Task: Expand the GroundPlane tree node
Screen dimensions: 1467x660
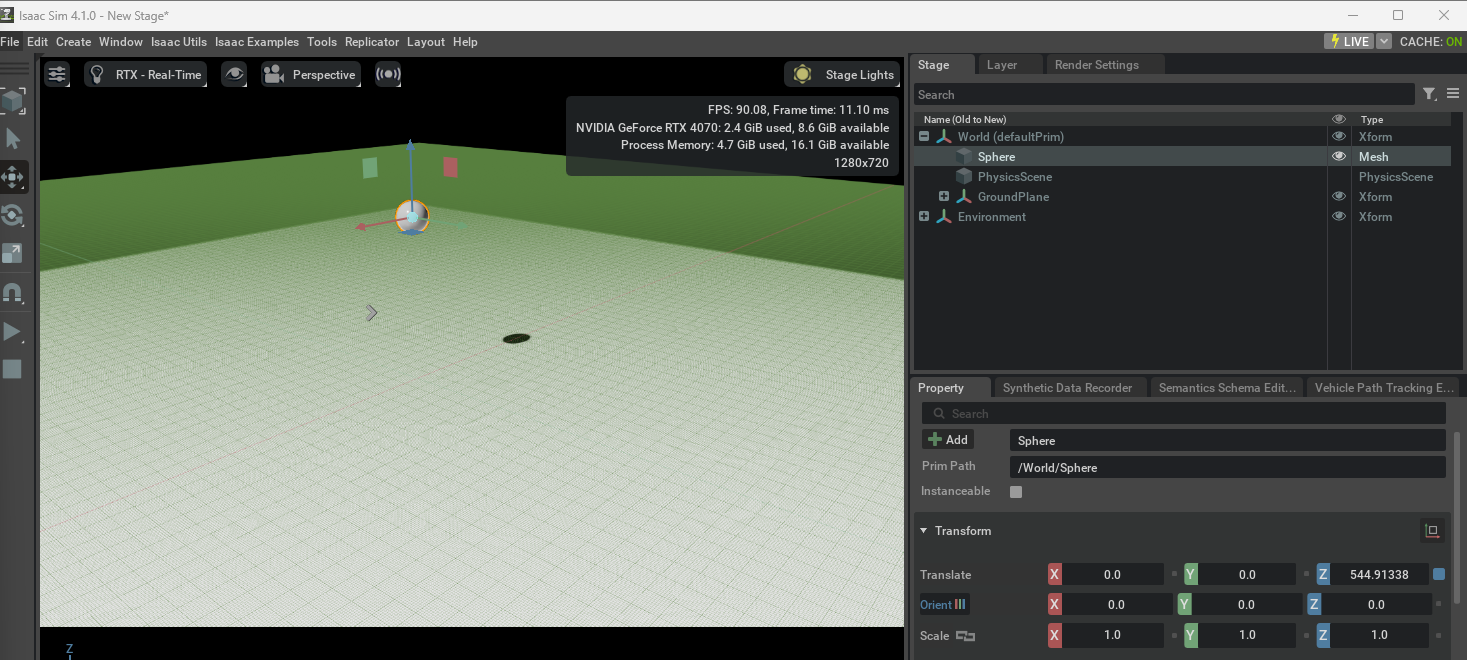Action: click(x=944, y=197)
